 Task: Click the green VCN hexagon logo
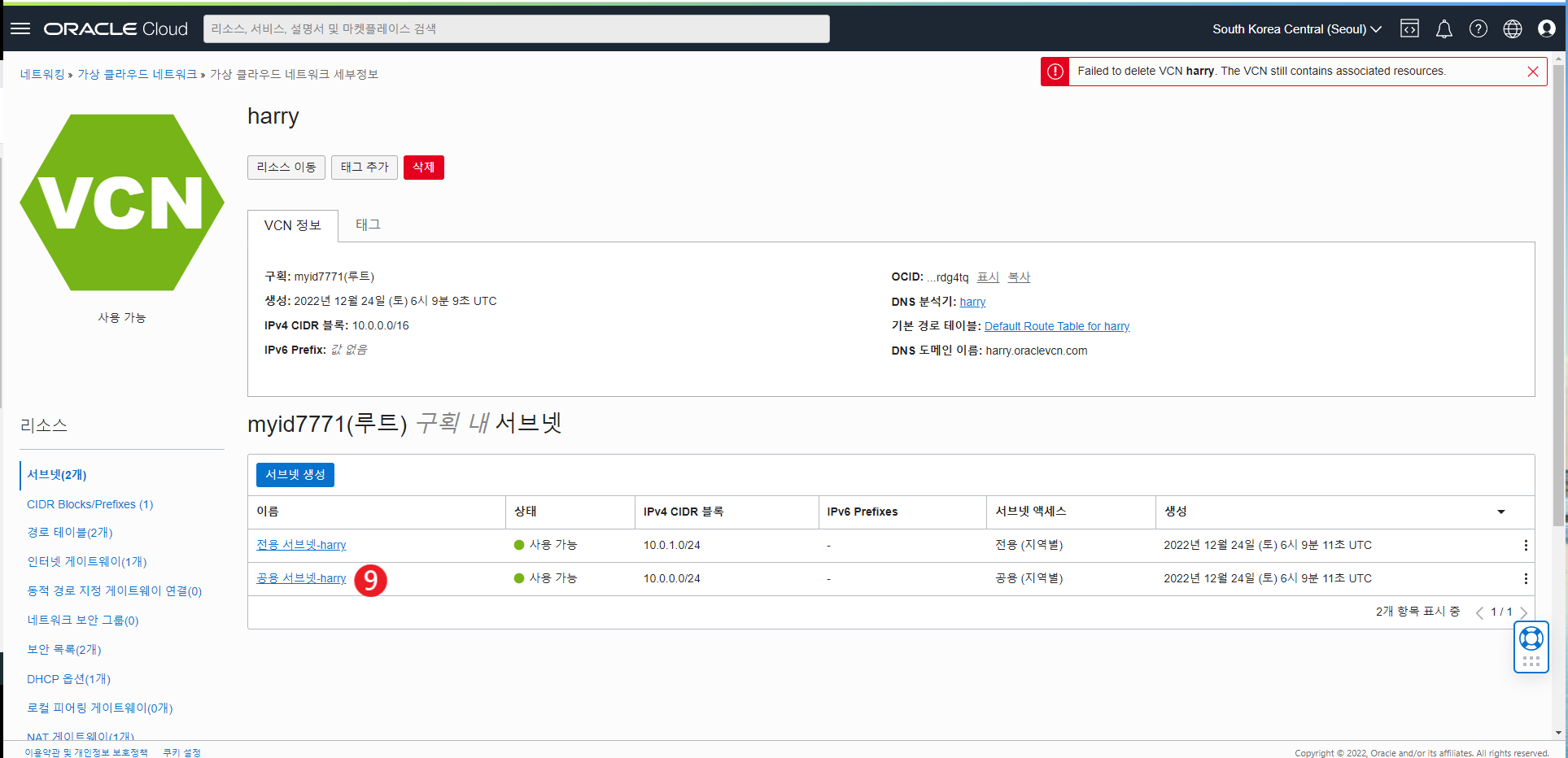click(x=122, y=203)
